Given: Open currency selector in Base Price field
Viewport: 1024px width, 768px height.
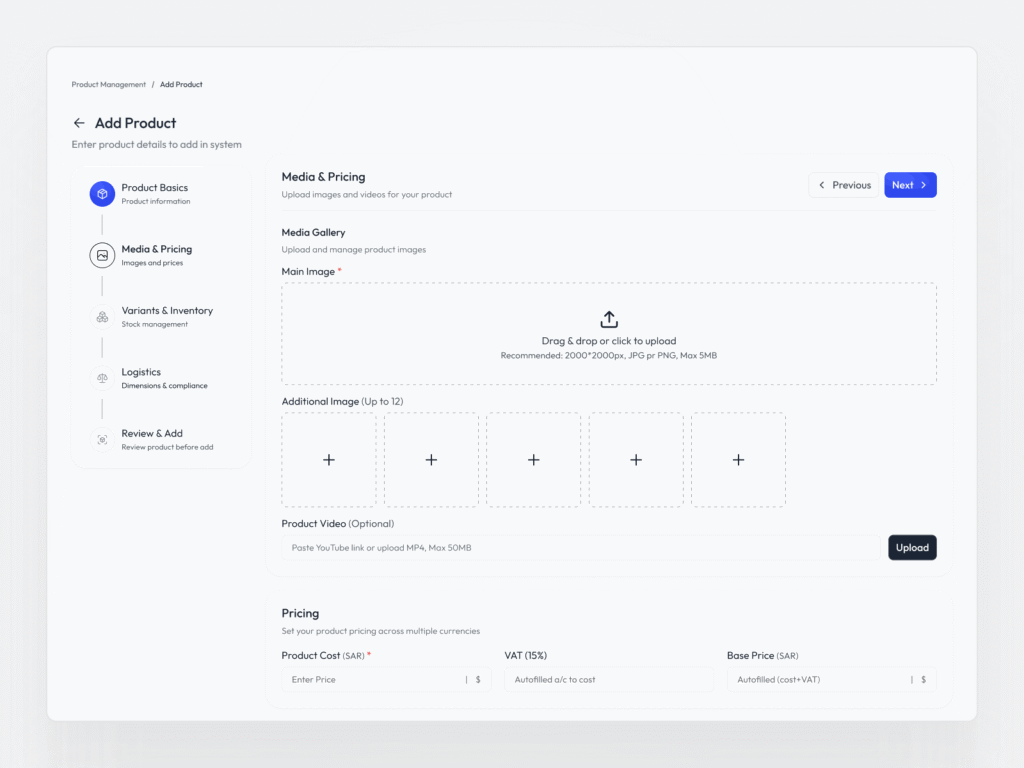Looking at the screenshot, I should [x=923, y=680].
